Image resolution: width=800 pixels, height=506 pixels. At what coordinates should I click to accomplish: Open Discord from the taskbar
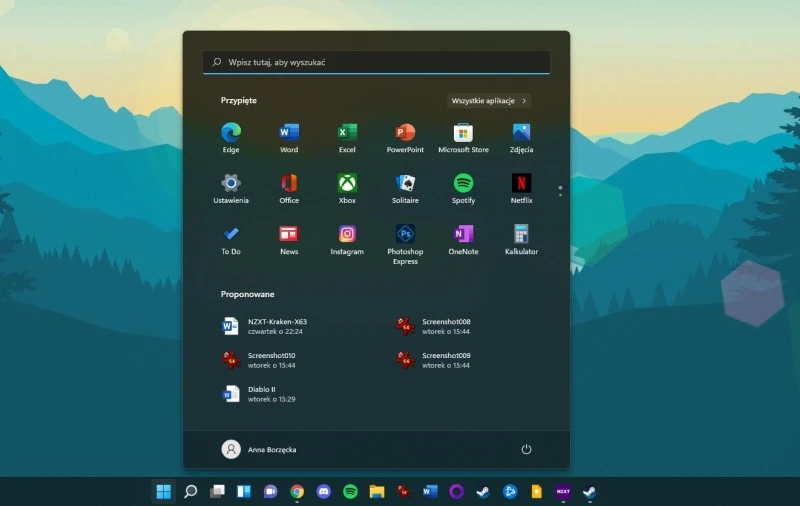323,491
